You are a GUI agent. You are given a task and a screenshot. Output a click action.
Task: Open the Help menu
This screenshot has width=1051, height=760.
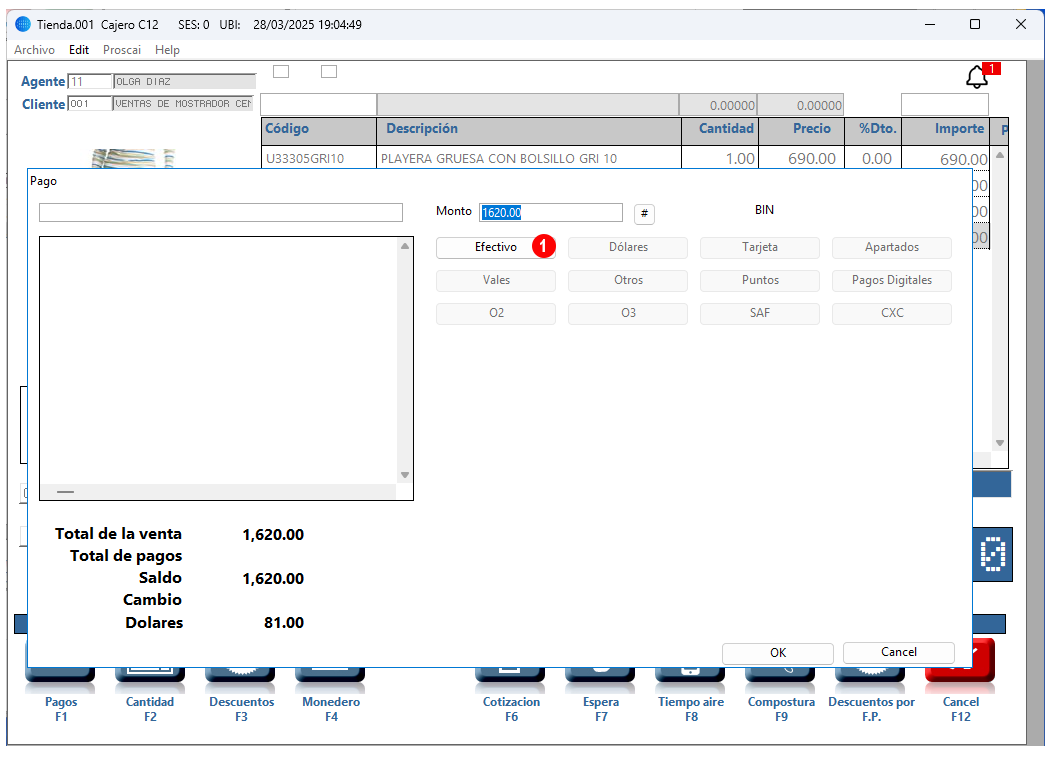click(167, 50)
